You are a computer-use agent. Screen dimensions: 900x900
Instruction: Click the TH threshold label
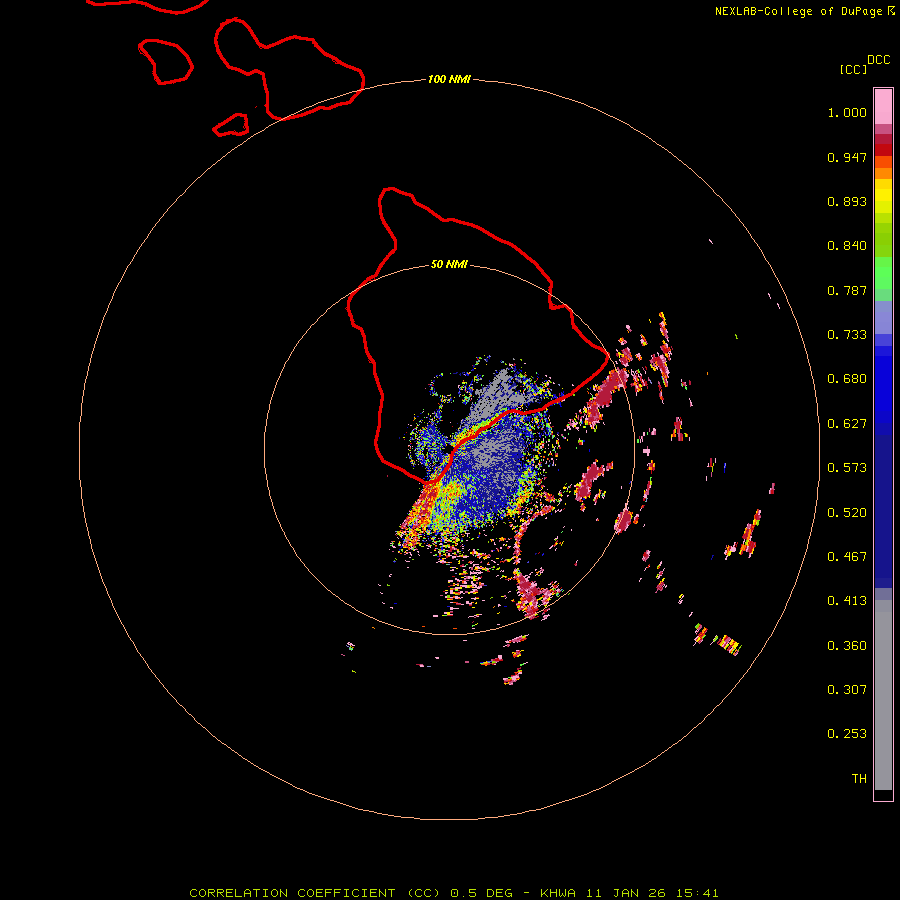[x=859, y=779]
